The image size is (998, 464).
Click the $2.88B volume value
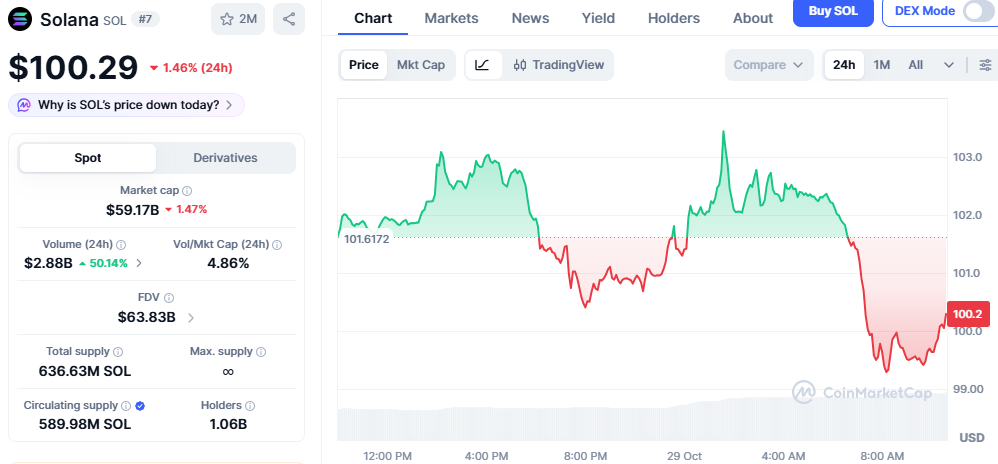tap(48, 263)
